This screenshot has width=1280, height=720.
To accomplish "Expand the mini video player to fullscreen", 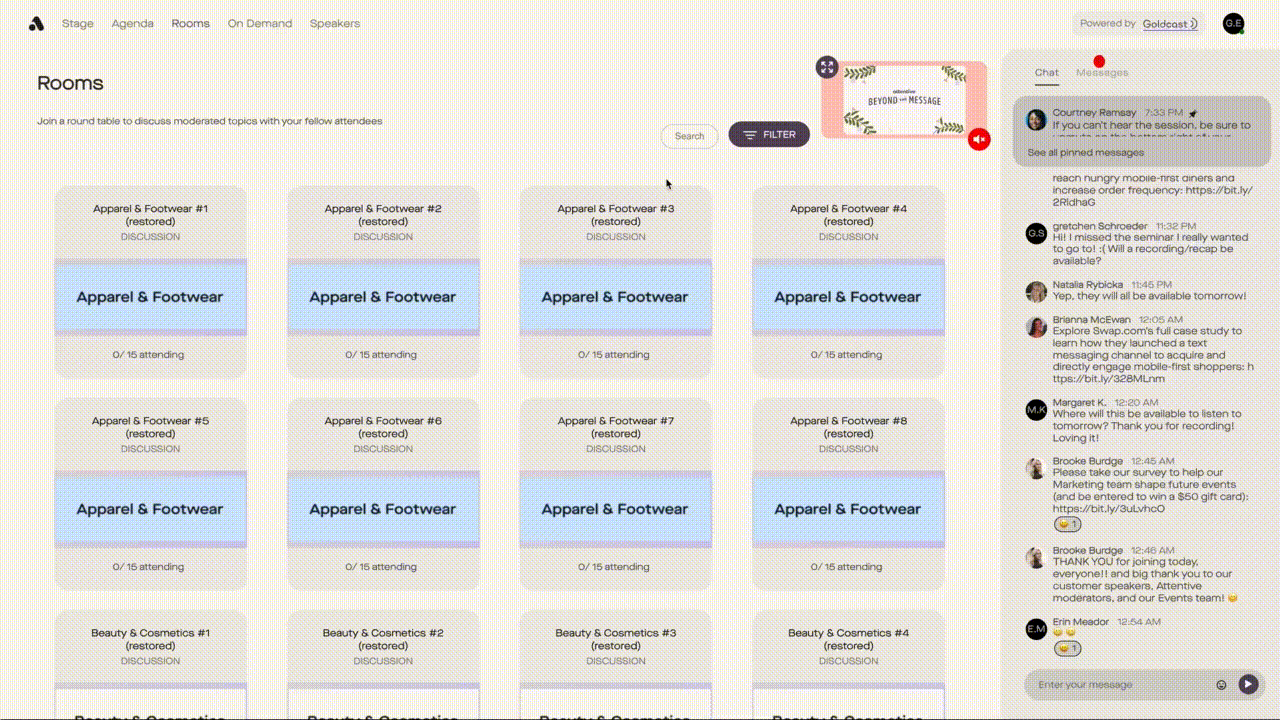I will tap(827, 67).
